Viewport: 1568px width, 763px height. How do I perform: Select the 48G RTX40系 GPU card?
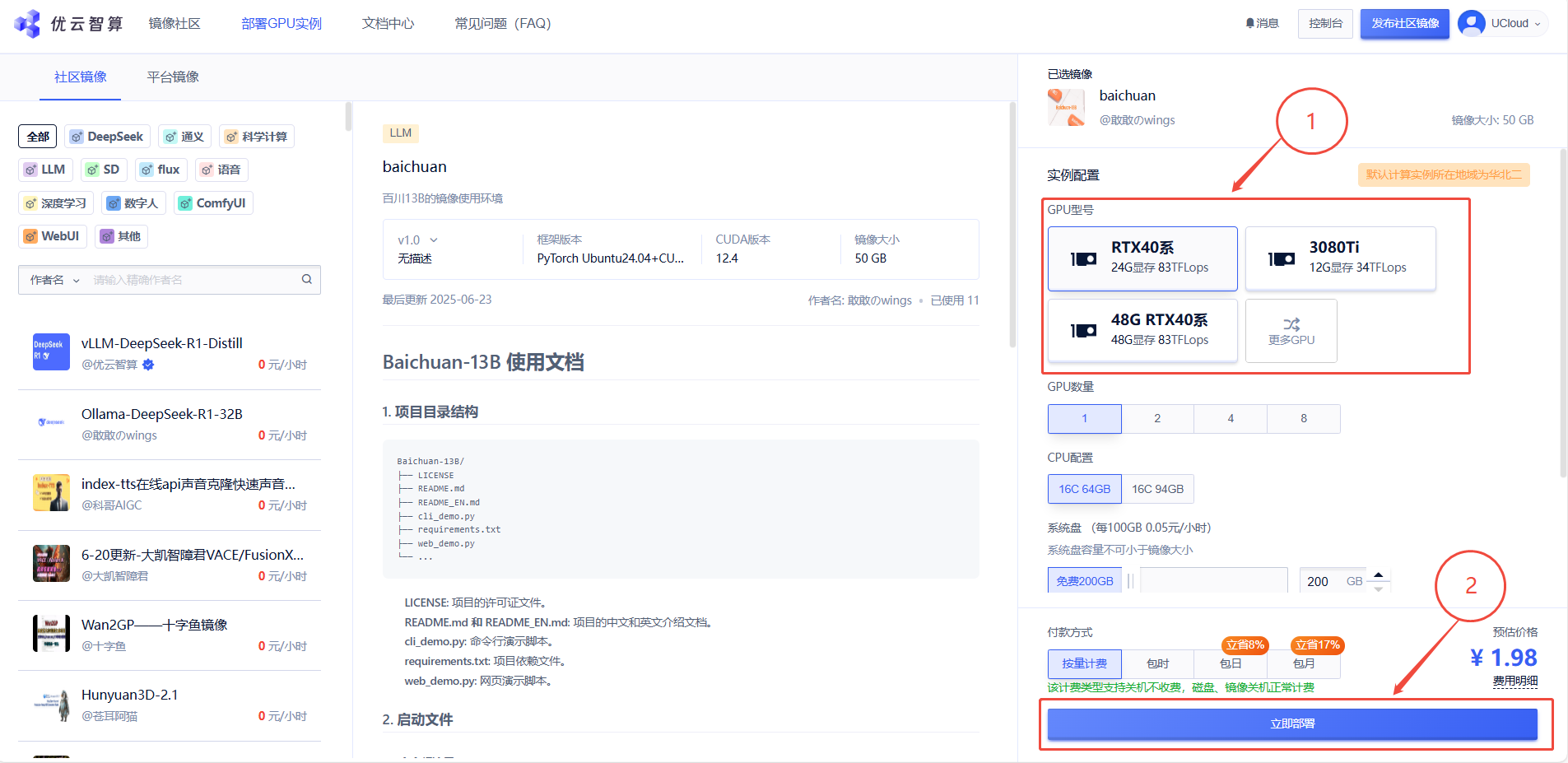[x=1142, y=331]
